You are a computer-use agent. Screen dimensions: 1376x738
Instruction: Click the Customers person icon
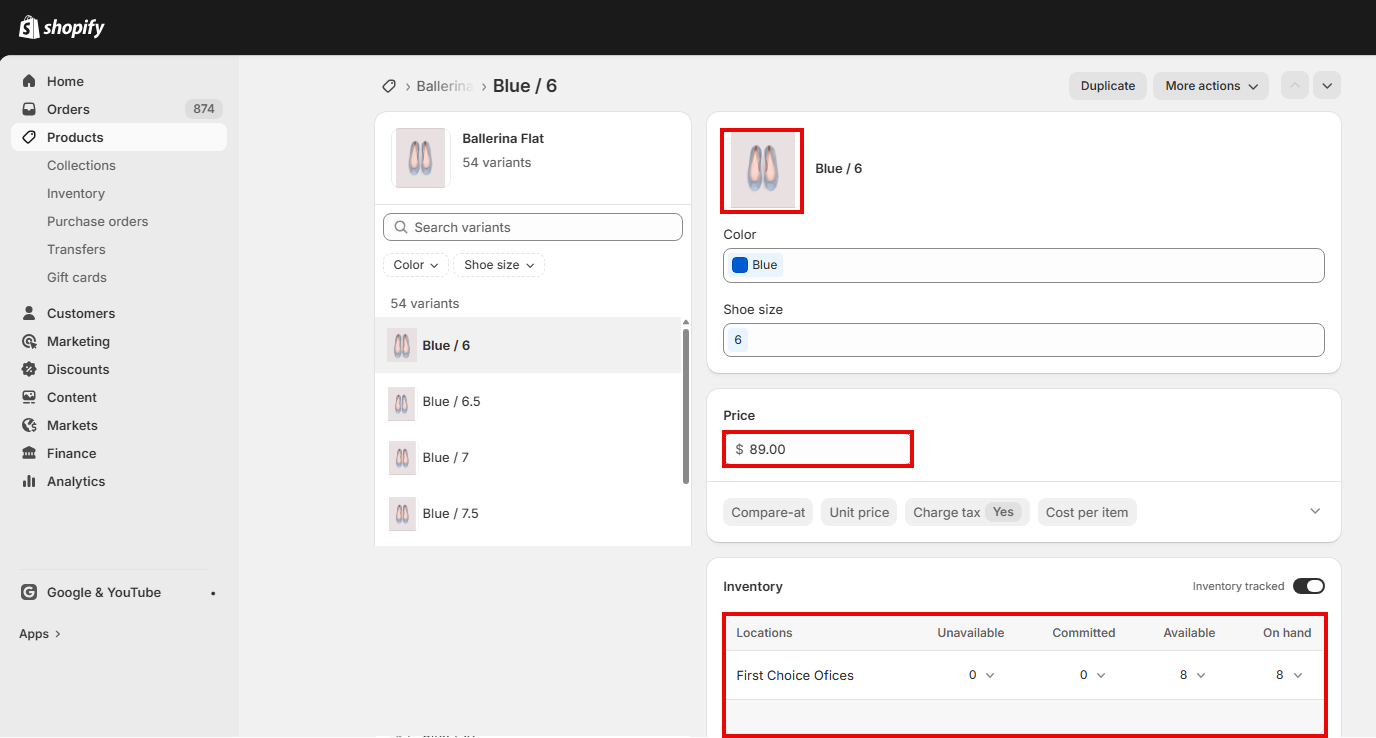pos(29,313)
